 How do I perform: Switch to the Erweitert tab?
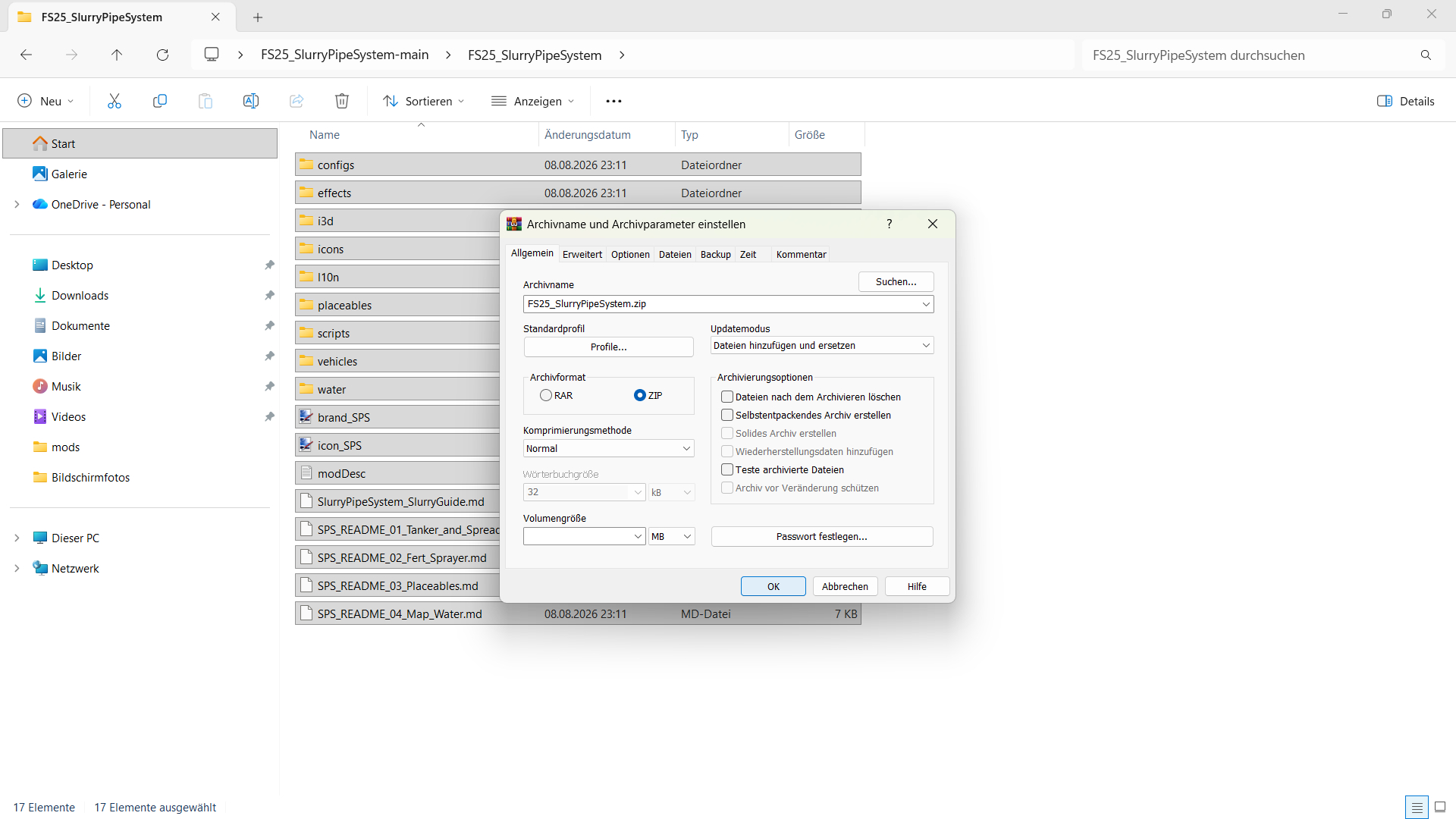(582, 254)
